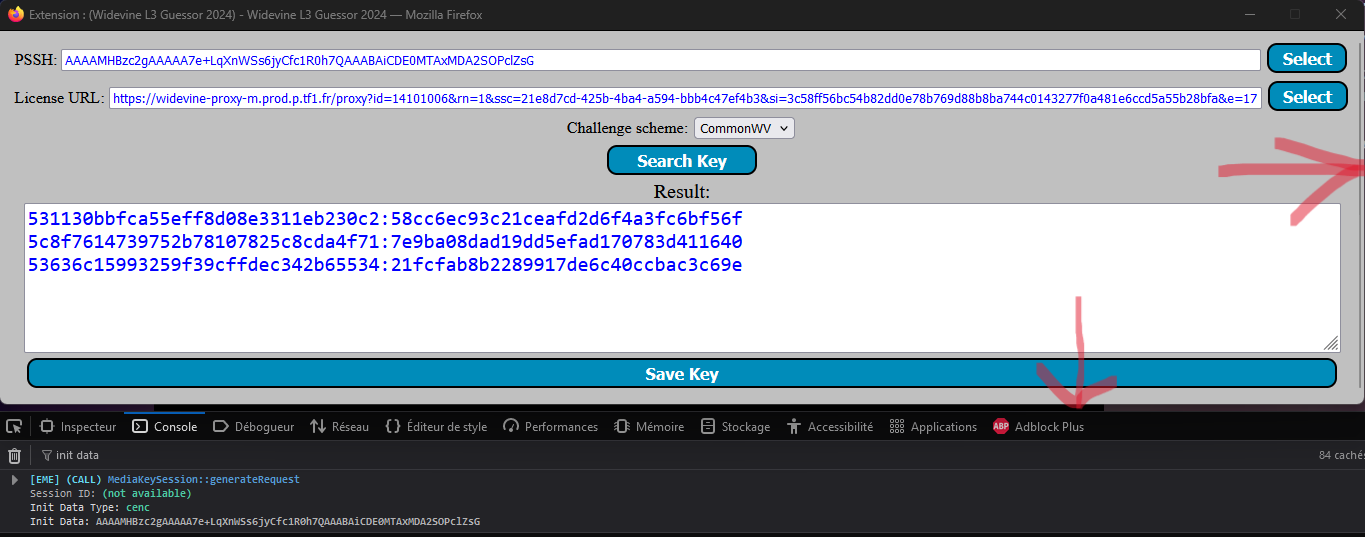
Task: Click into the License URL field
Action: coord(684,98)
